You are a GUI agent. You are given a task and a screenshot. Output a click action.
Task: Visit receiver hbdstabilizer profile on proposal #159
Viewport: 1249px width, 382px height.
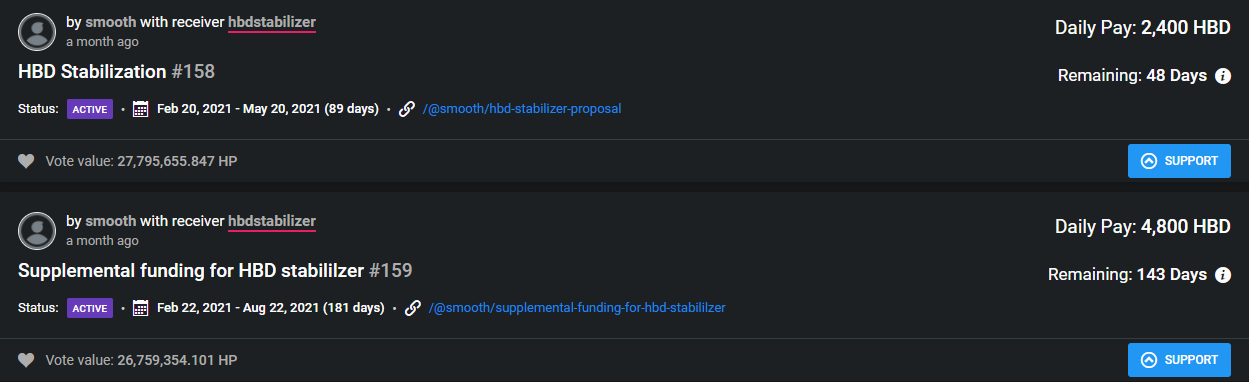[x=272, y=221]
